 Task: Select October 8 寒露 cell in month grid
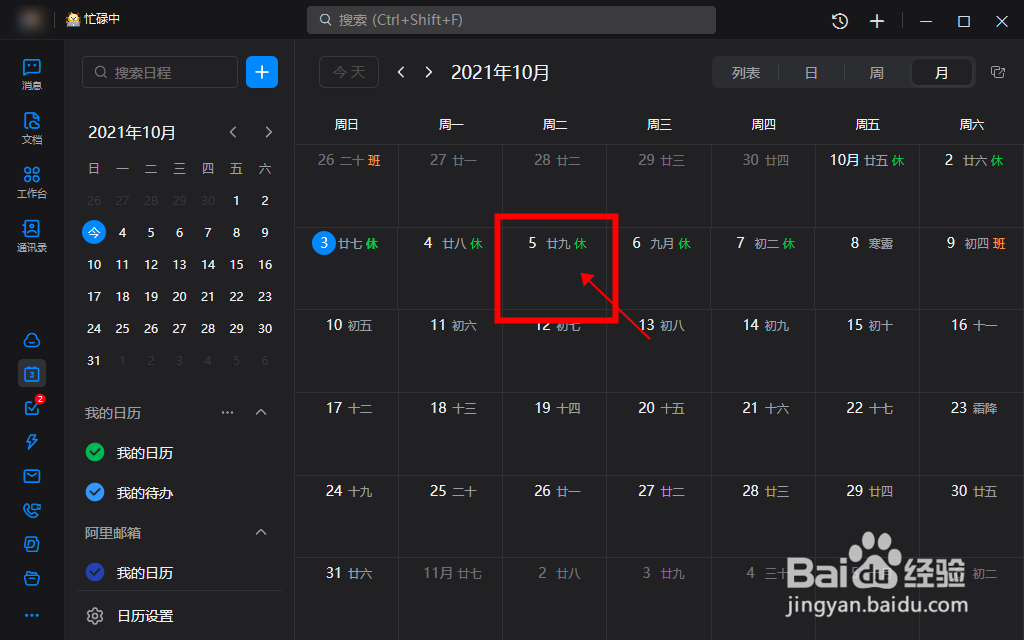(x=867, y=268)
